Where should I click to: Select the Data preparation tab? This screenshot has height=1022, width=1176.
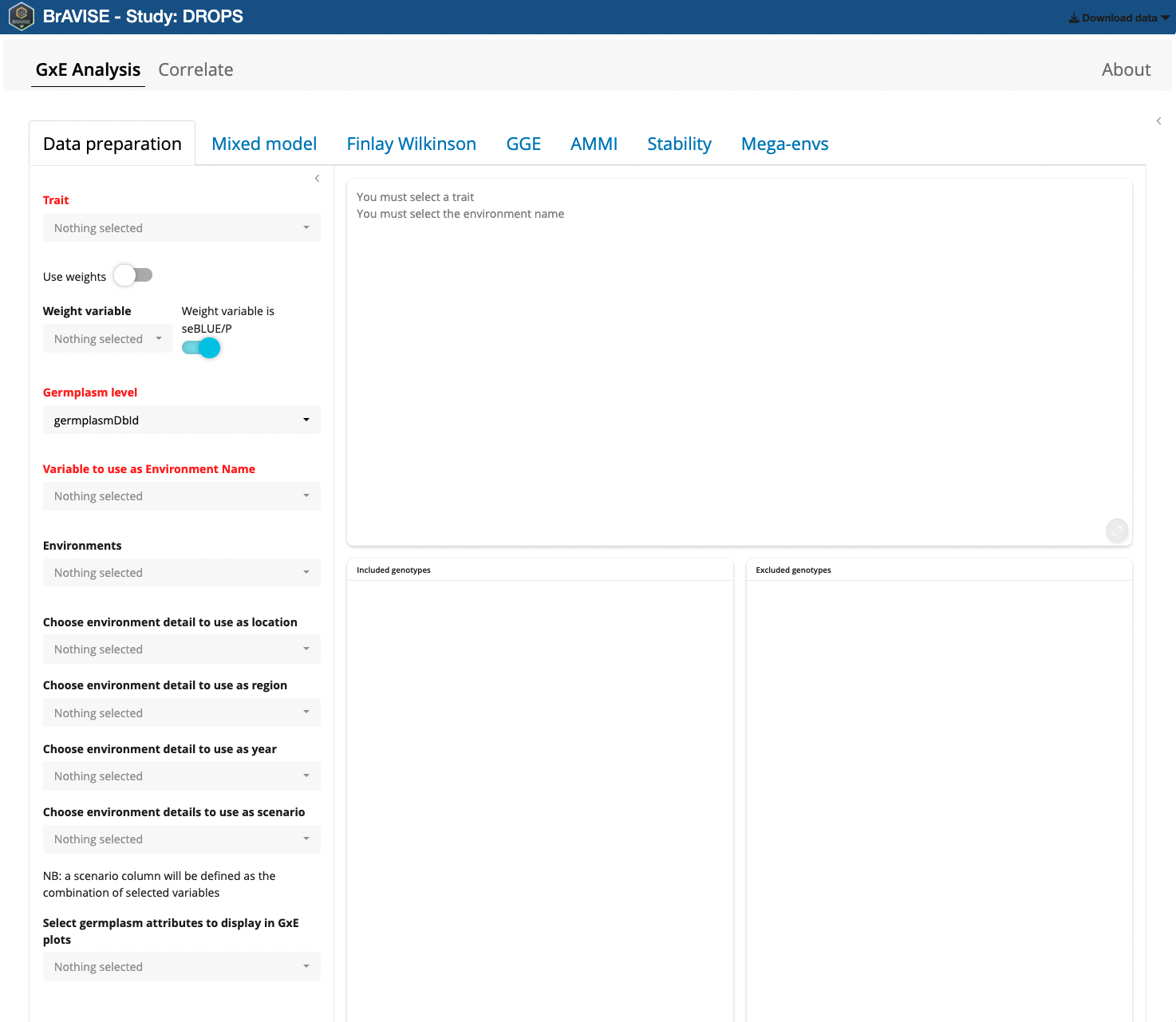(112, 144)
